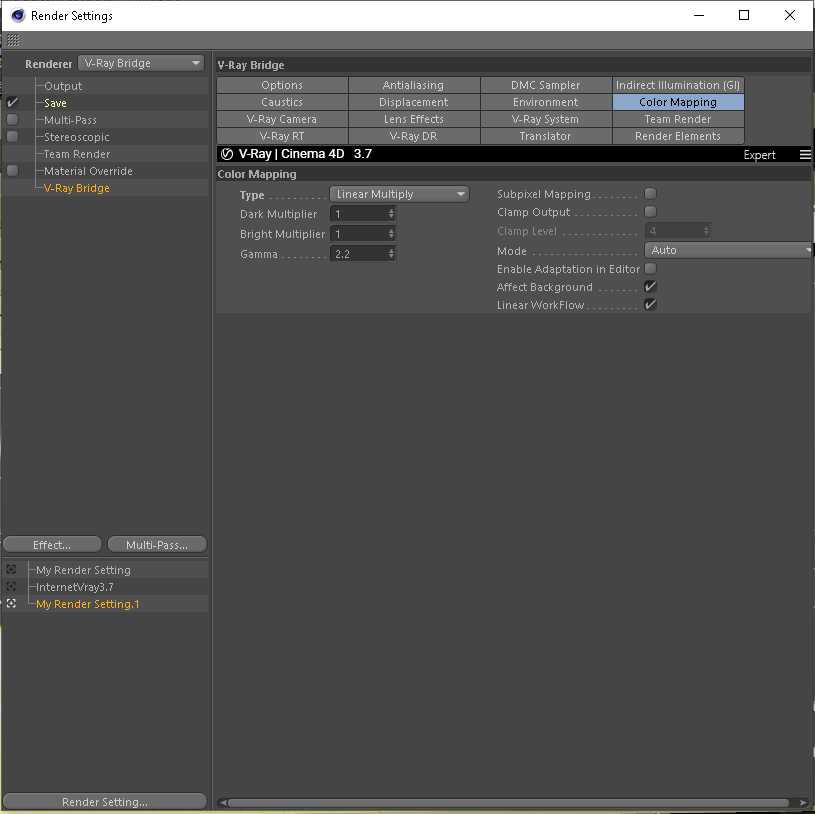Switch to the Caustics tab
This screenshot has width=815, height=814.
point(282,102)
